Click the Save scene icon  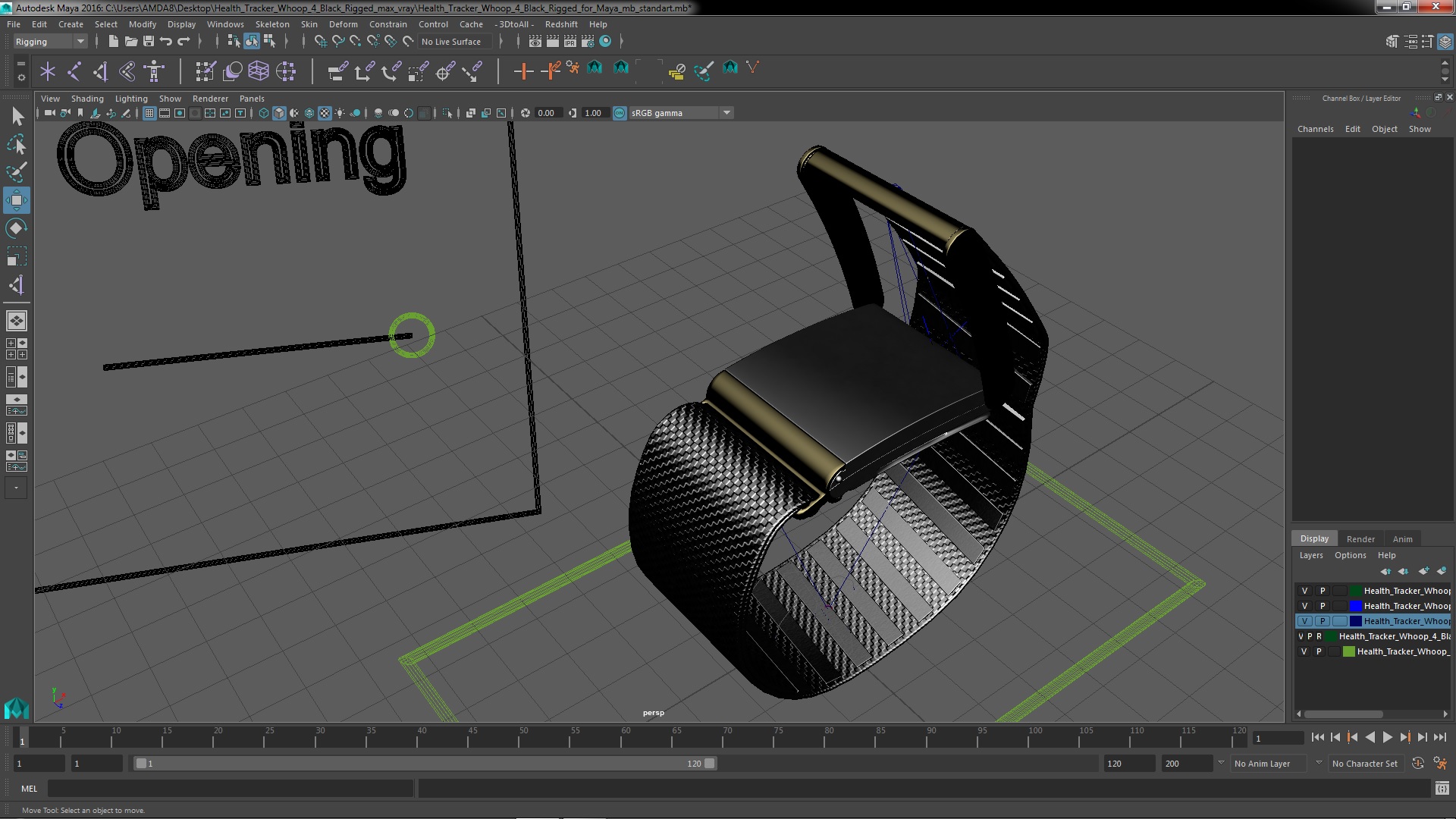pyautogui.click(x=149, y=42)
